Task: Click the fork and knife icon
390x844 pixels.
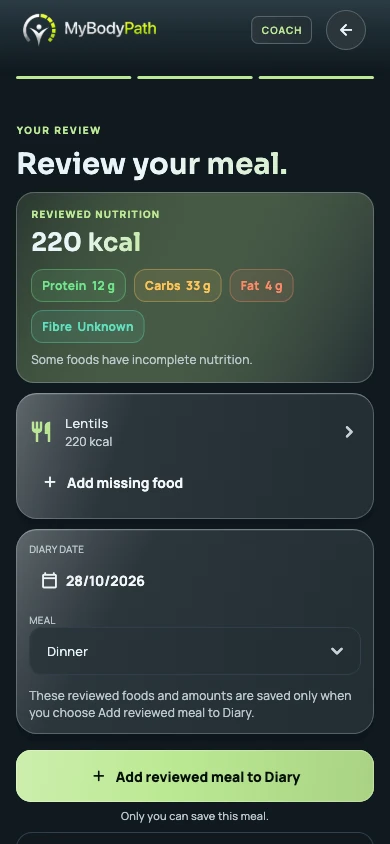Action: pyautogui.click(x=41, y=432)
